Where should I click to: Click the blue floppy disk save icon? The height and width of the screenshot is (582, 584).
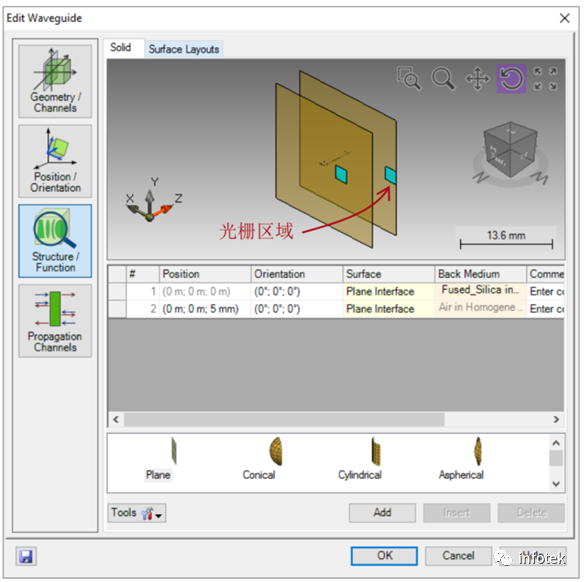pyautogui.click(x=26, y=556)
